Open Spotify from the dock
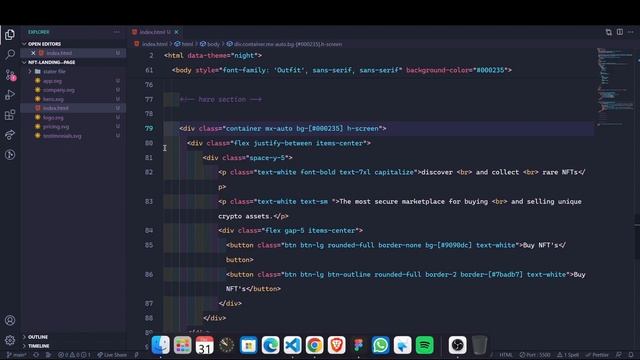The image size is (640, 360). coord(424,345)
